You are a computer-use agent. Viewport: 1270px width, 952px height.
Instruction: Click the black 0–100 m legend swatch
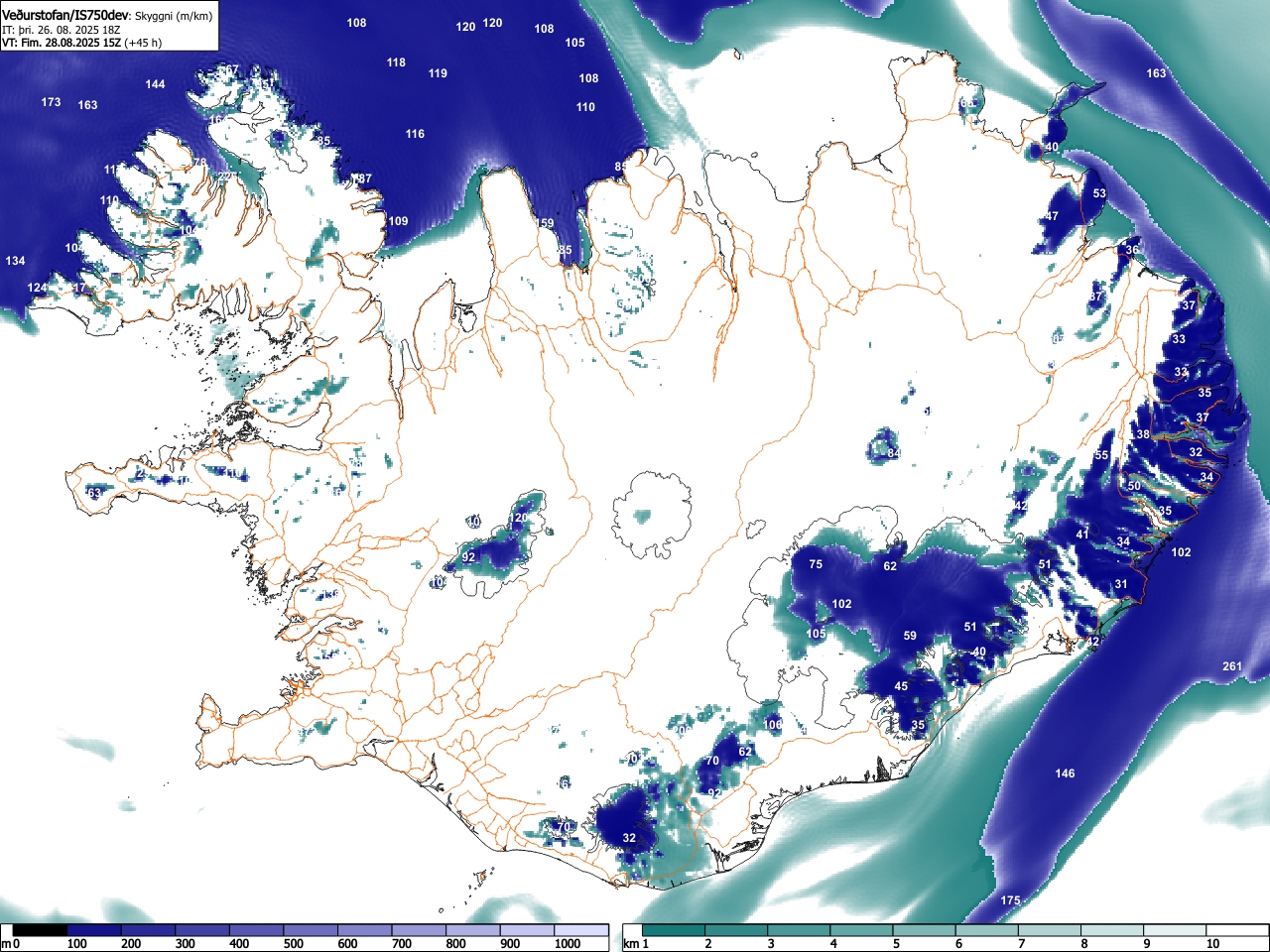click(x=41, y=930)
